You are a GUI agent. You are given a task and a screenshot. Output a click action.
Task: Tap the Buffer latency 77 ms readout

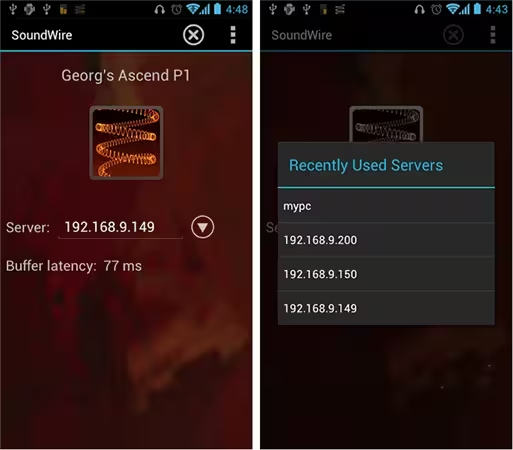tap(74, 266)
